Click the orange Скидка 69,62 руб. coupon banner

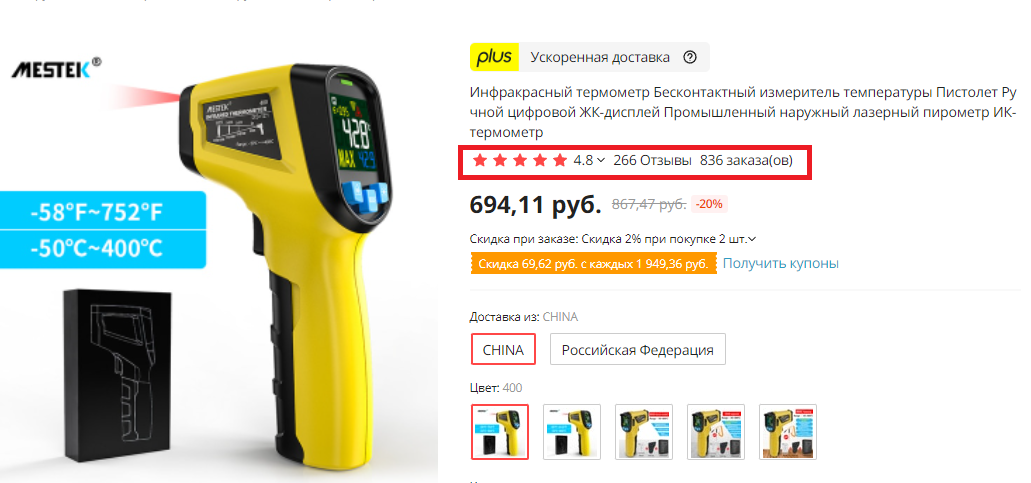(x=593, y=264)
